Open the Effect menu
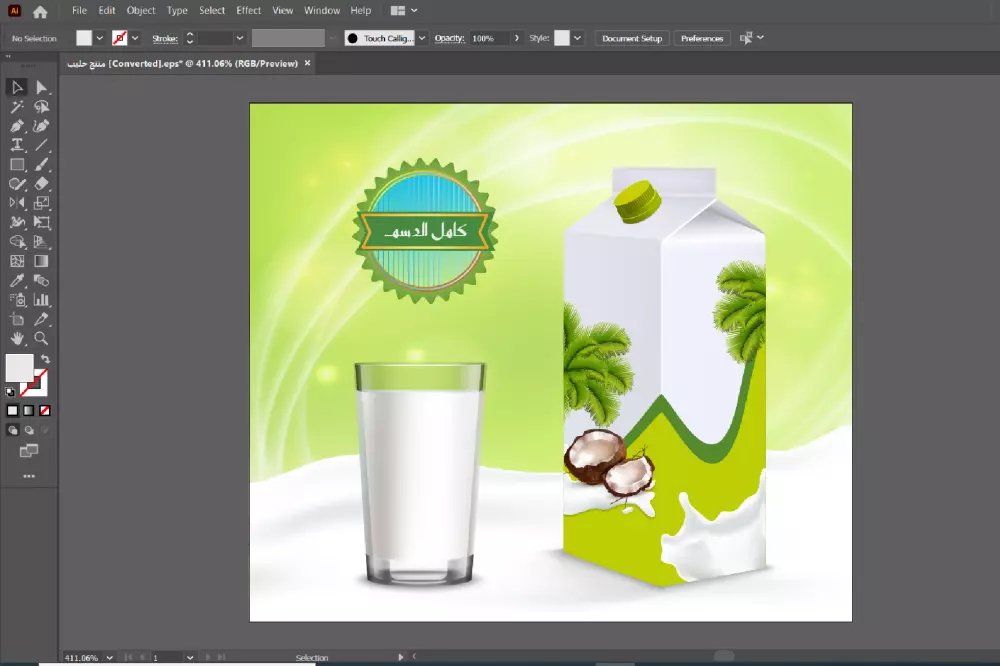 [248, 11]
